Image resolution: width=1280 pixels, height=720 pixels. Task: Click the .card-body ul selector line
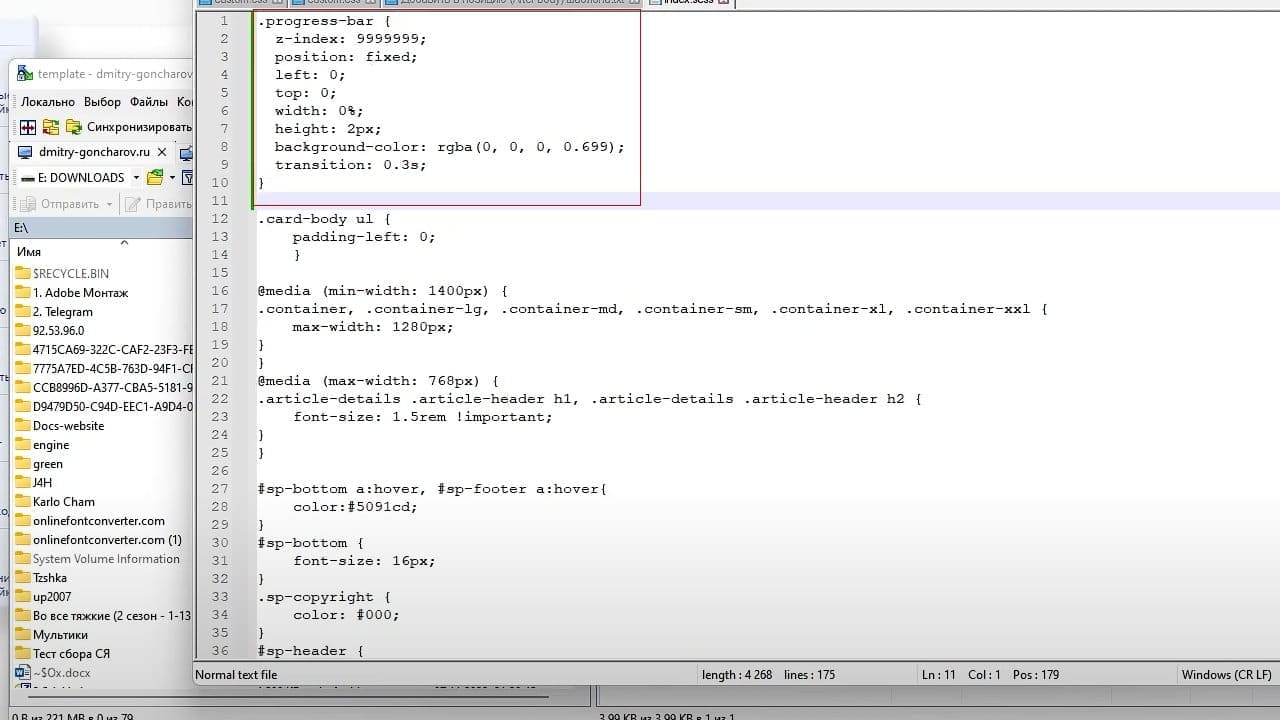[324, 219]
